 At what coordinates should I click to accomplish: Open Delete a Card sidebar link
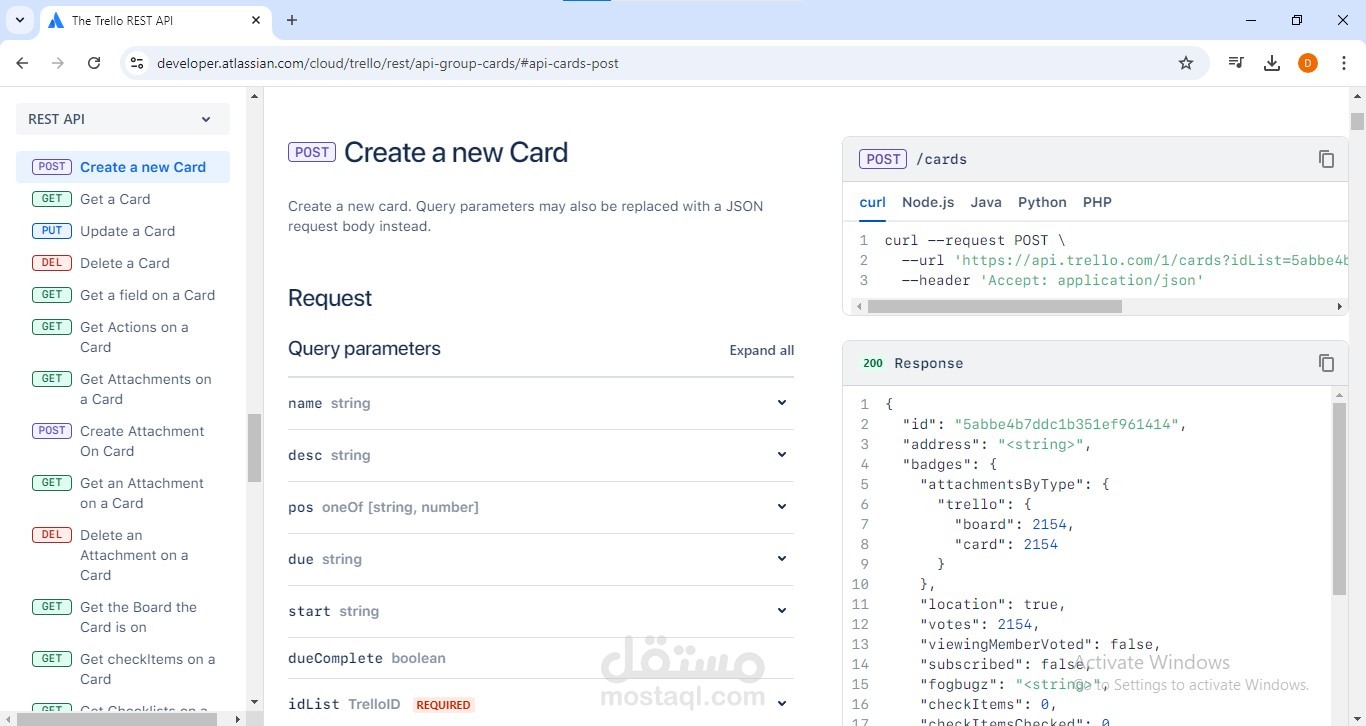click(x=125, y=263)
